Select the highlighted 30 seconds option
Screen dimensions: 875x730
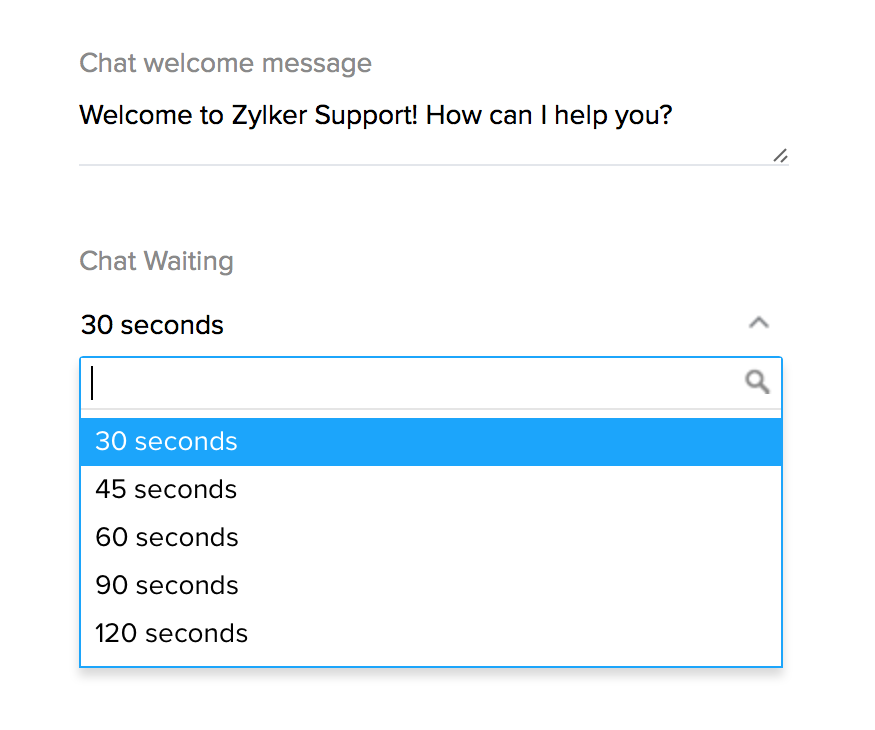tap(166, 442)
